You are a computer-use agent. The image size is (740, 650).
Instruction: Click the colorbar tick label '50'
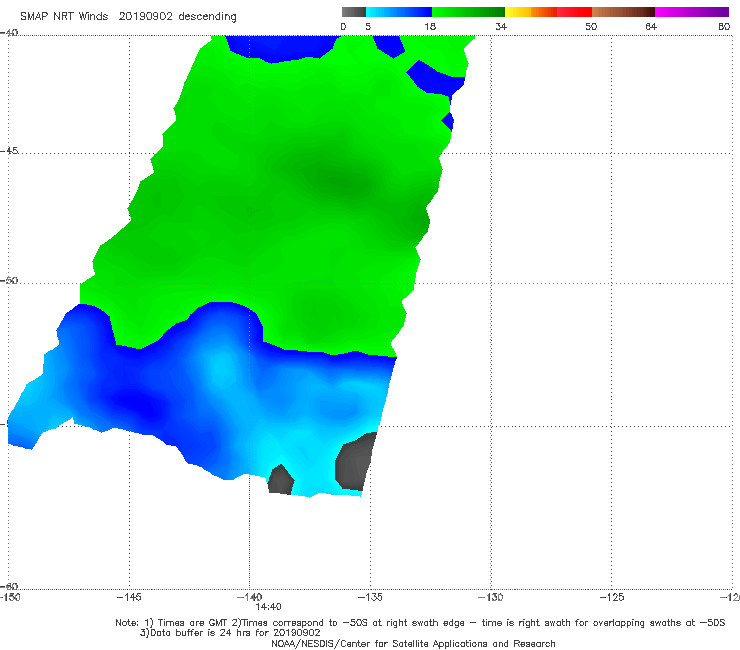pyautogui.click(x=591, y=26)
